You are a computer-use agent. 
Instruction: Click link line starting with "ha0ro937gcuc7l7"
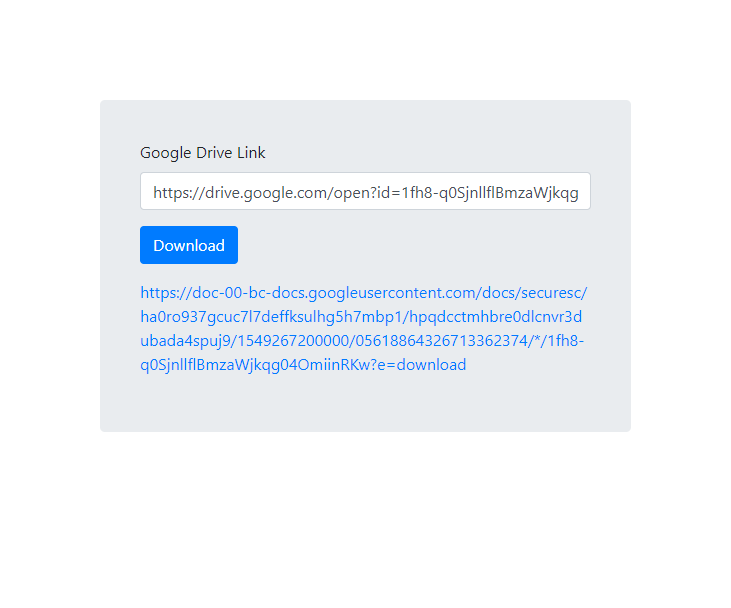[x=361, y=317]
